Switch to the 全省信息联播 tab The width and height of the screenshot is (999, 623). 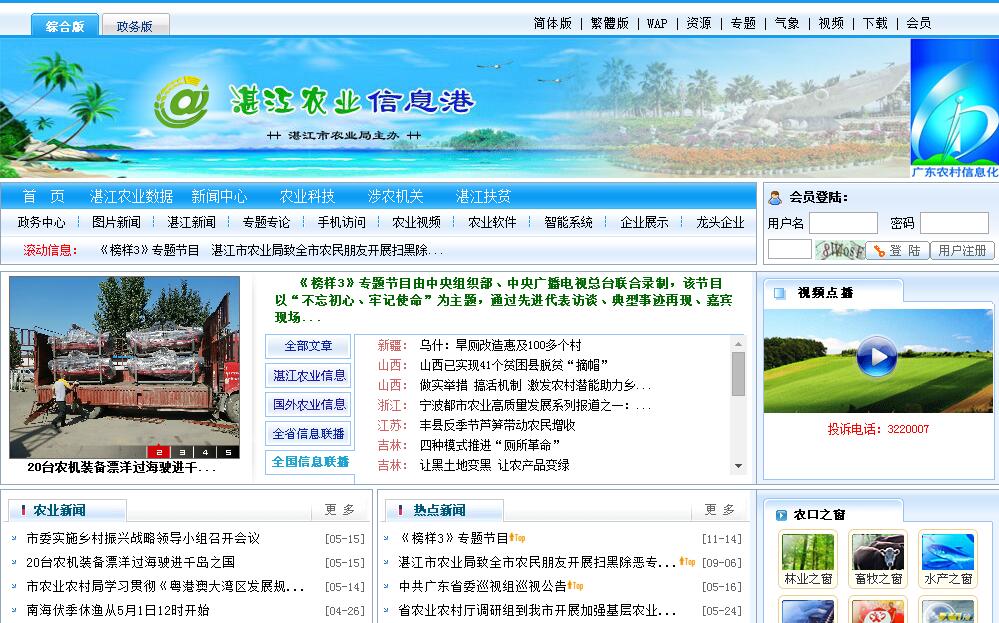click(x=308, y=433)
